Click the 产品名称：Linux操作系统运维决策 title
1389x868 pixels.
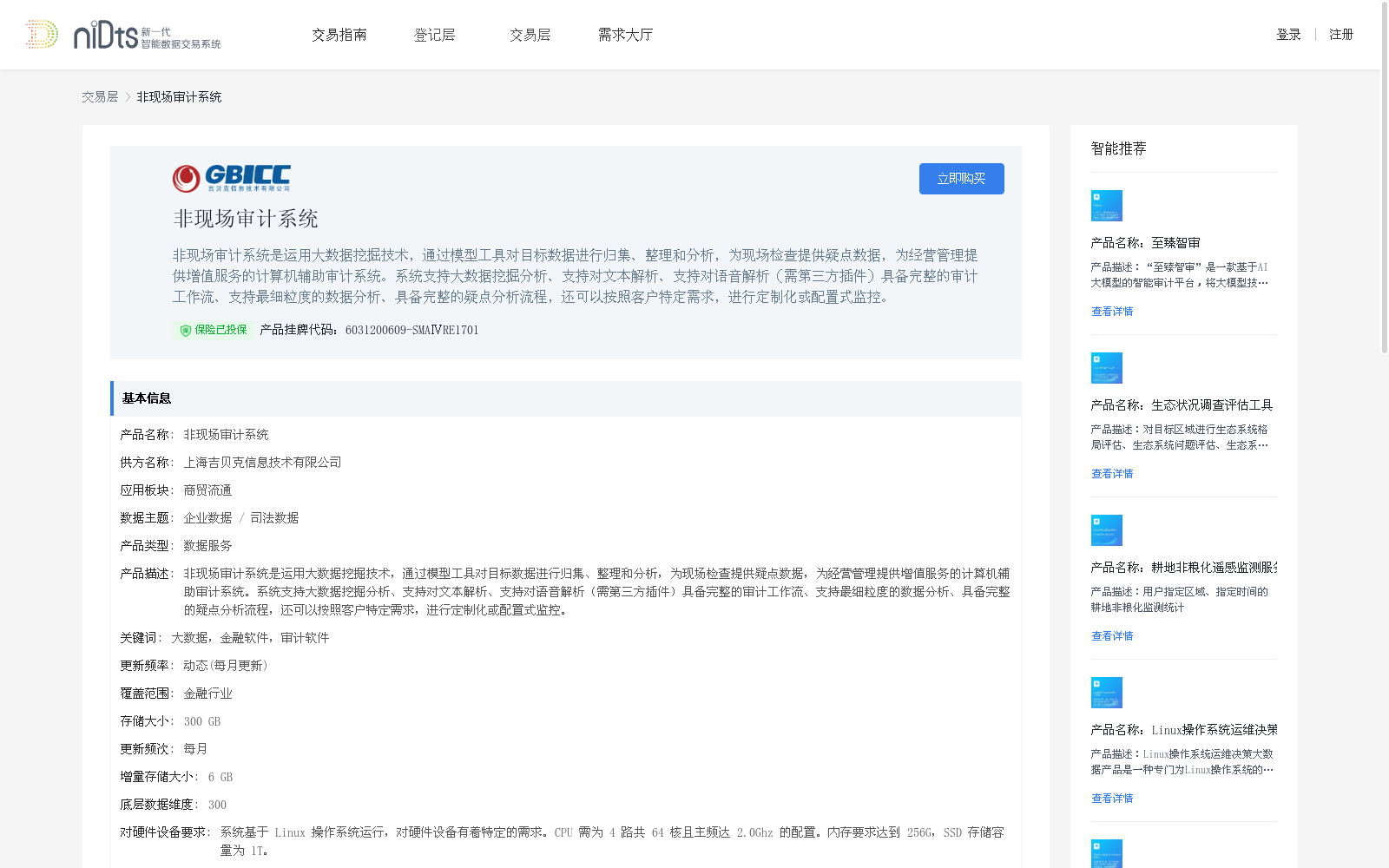pos(1184,730)
